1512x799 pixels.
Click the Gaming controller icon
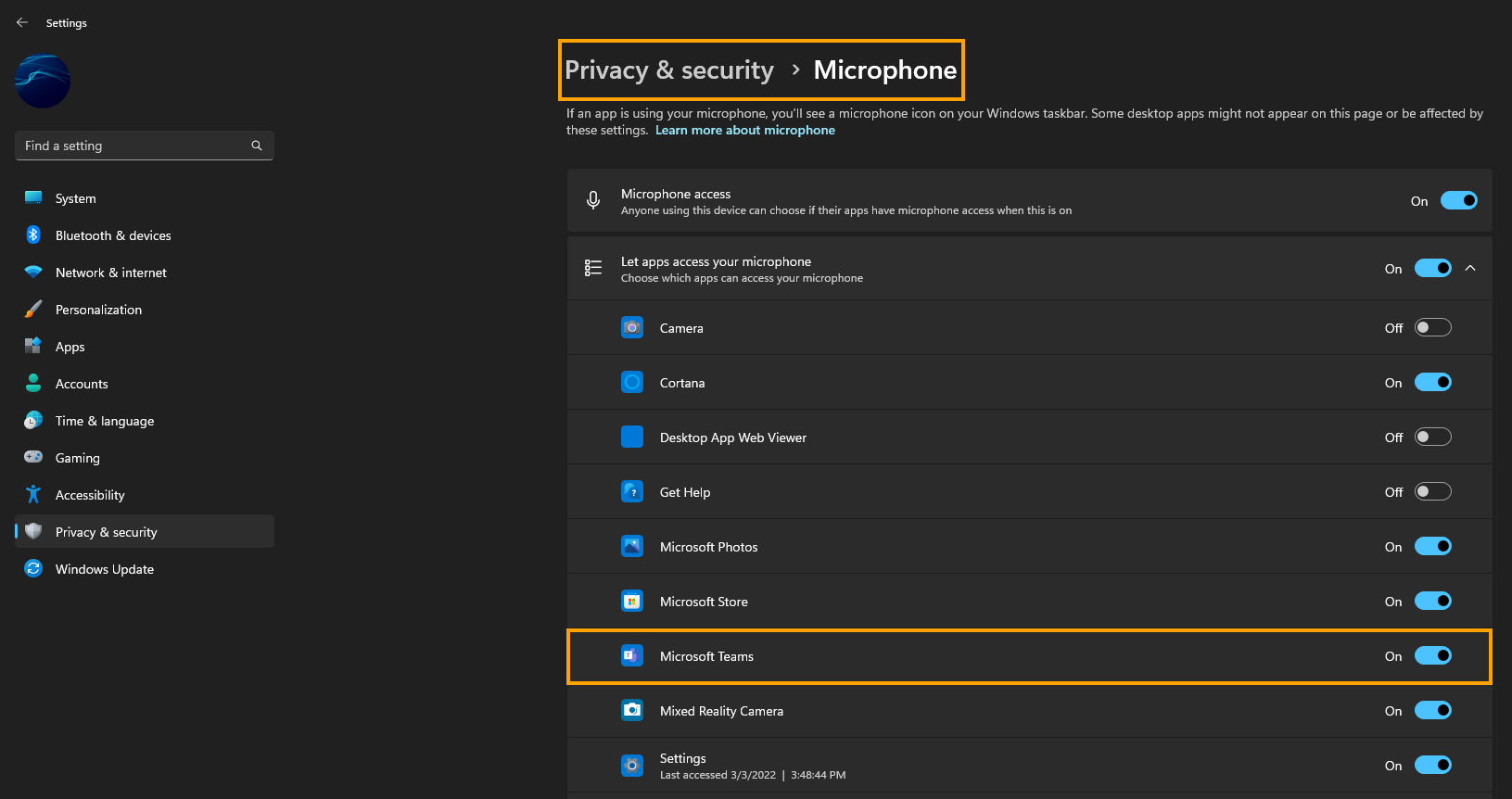33,457
